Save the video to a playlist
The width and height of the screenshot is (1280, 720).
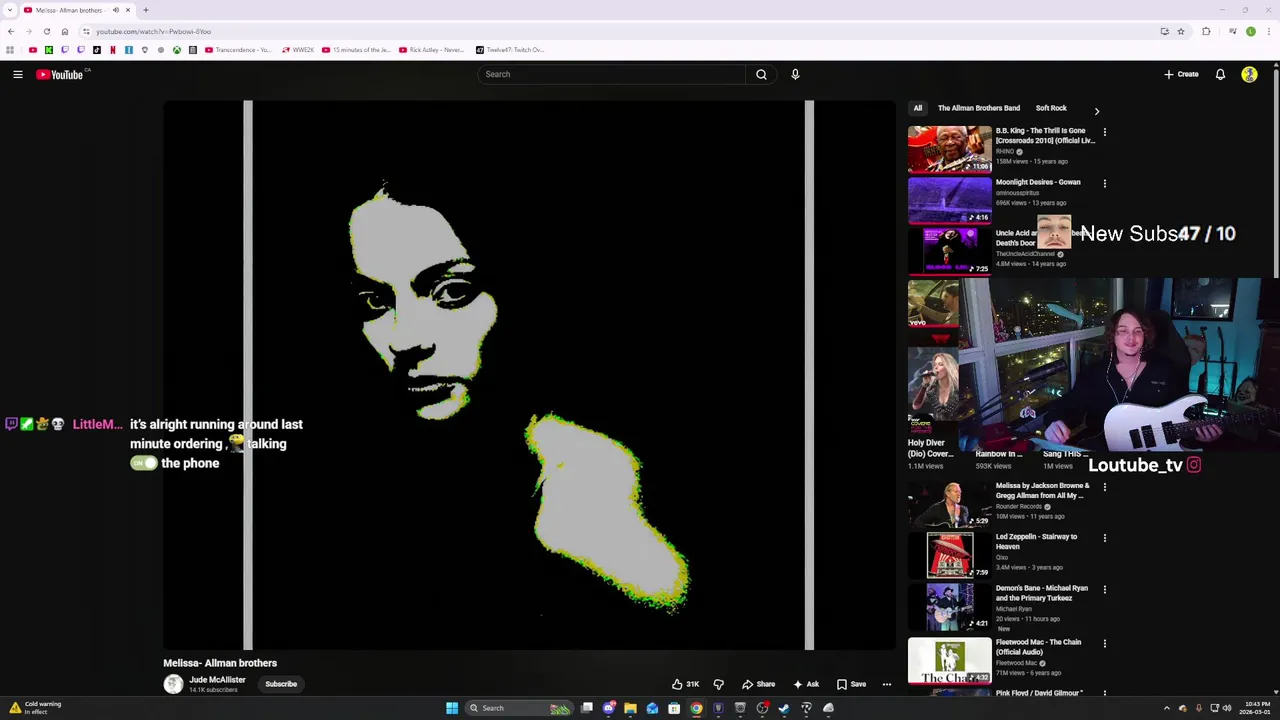pyautogui.click(x=851, y=684)
